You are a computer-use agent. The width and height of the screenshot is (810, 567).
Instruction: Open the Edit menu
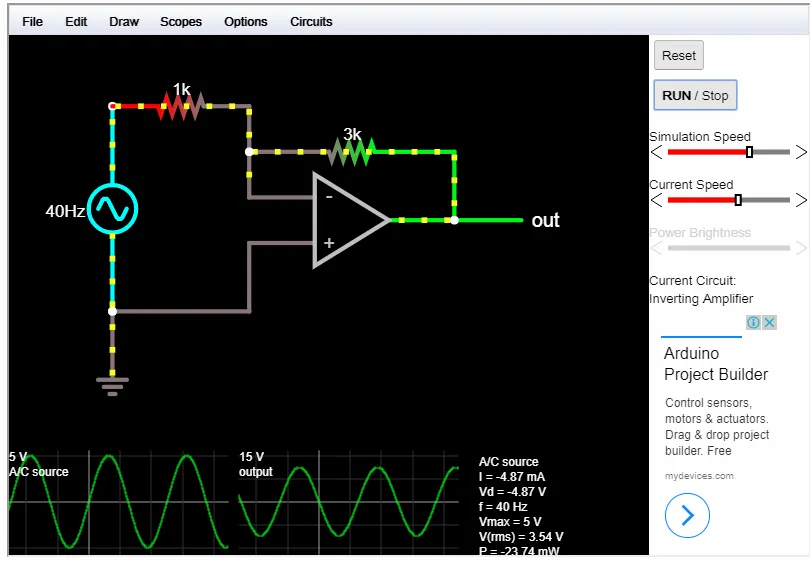coord(76,22)
